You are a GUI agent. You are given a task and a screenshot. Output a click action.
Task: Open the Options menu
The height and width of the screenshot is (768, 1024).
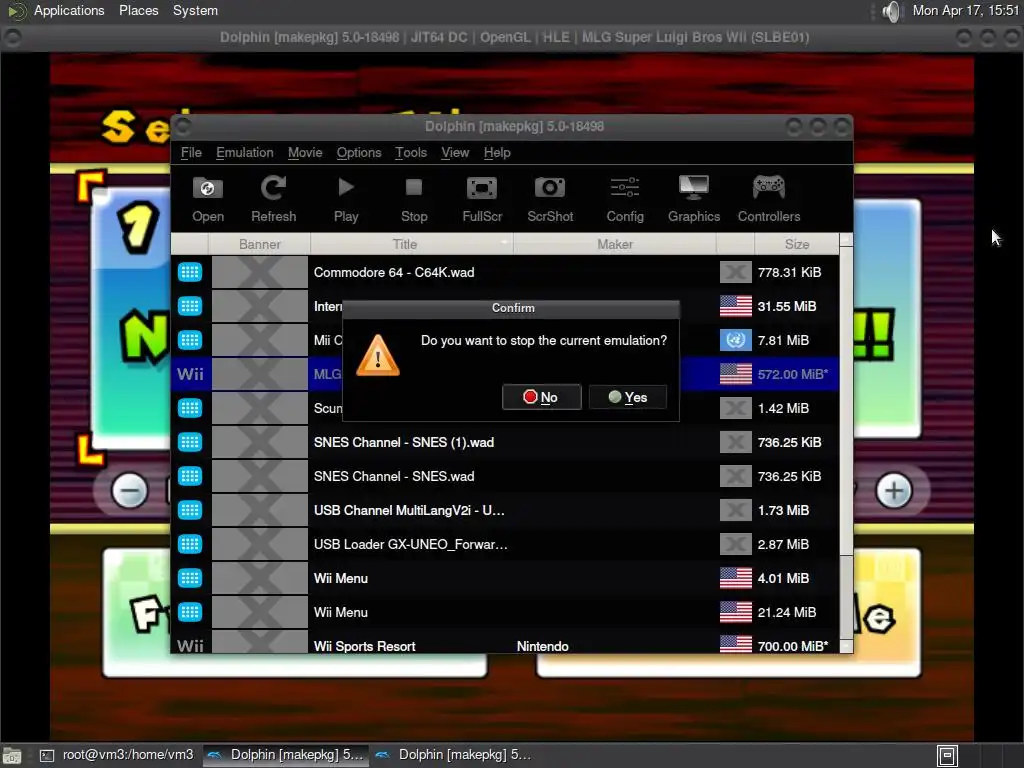coord(359,152)
